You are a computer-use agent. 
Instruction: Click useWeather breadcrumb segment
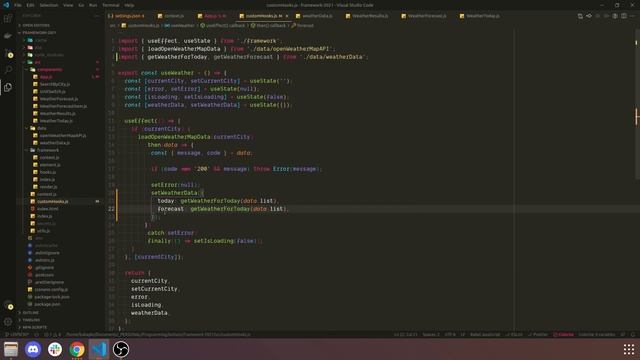tap(180, 25)
